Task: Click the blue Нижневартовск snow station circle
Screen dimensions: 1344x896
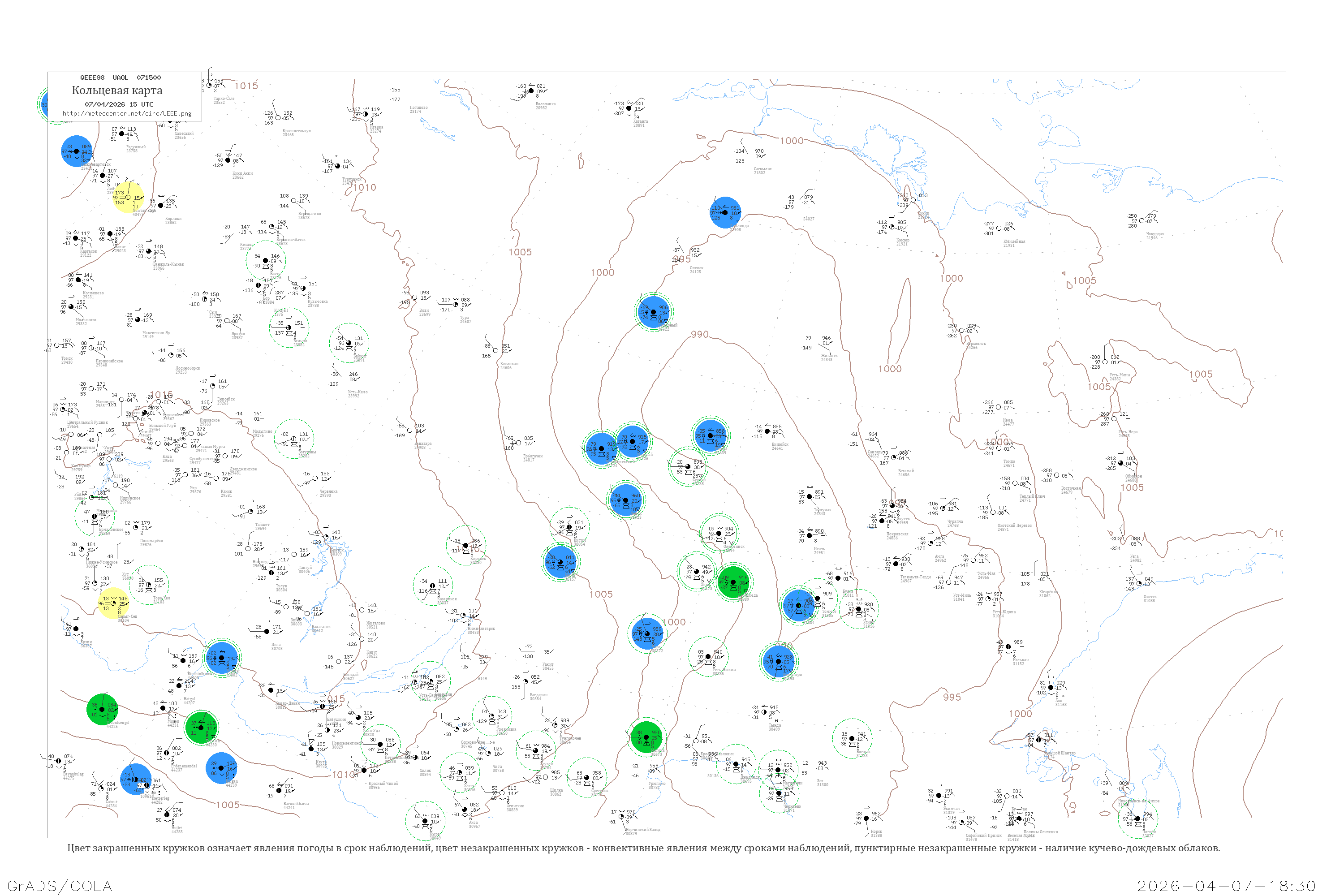Action: (x=77, y=151)
